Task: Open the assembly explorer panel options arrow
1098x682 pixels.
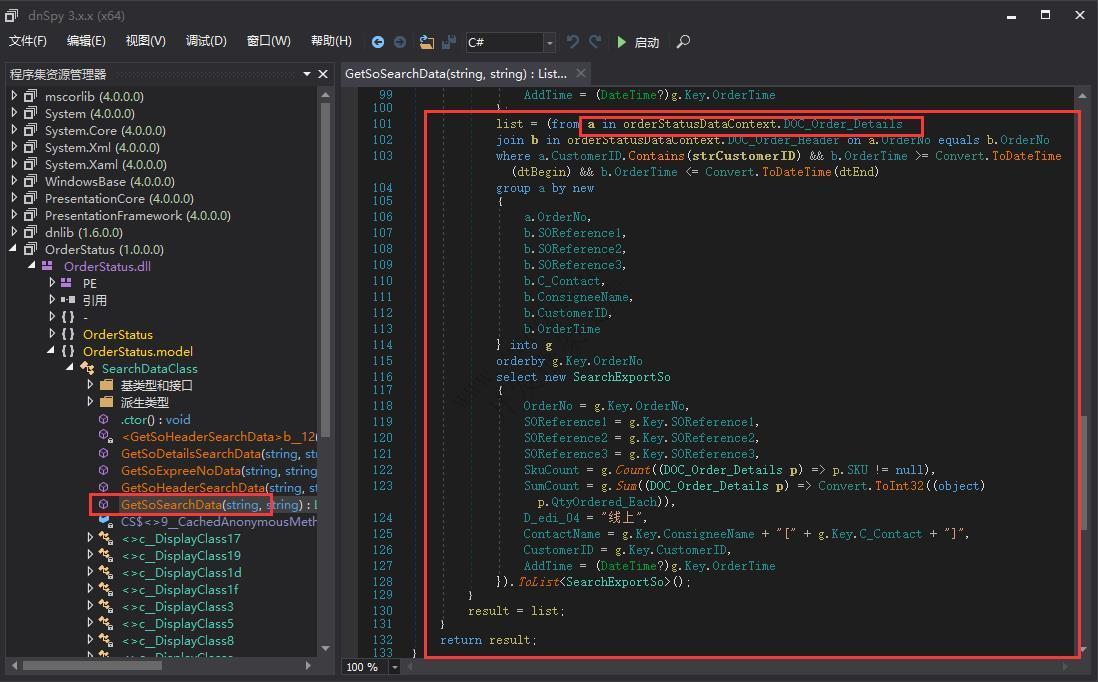Action: [x=307, y=74]
